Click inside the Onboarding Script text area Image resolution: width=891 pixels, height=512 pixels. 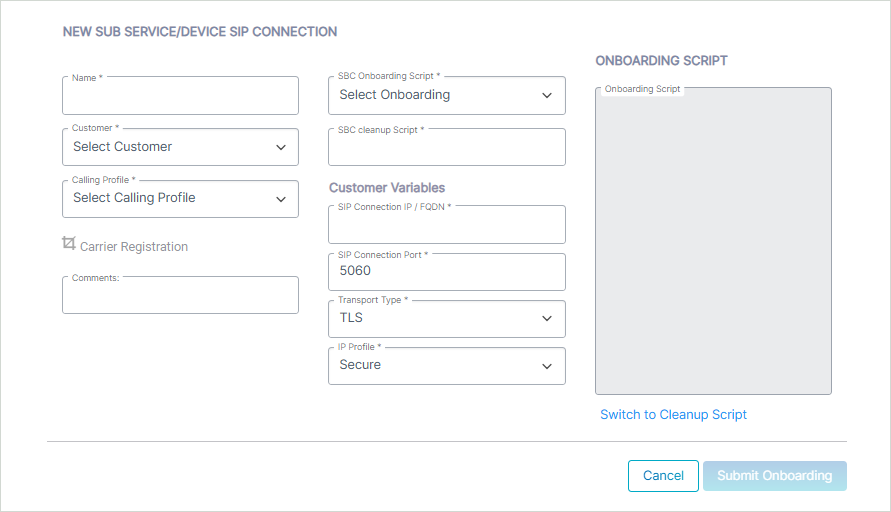click(x=713, y=241)
